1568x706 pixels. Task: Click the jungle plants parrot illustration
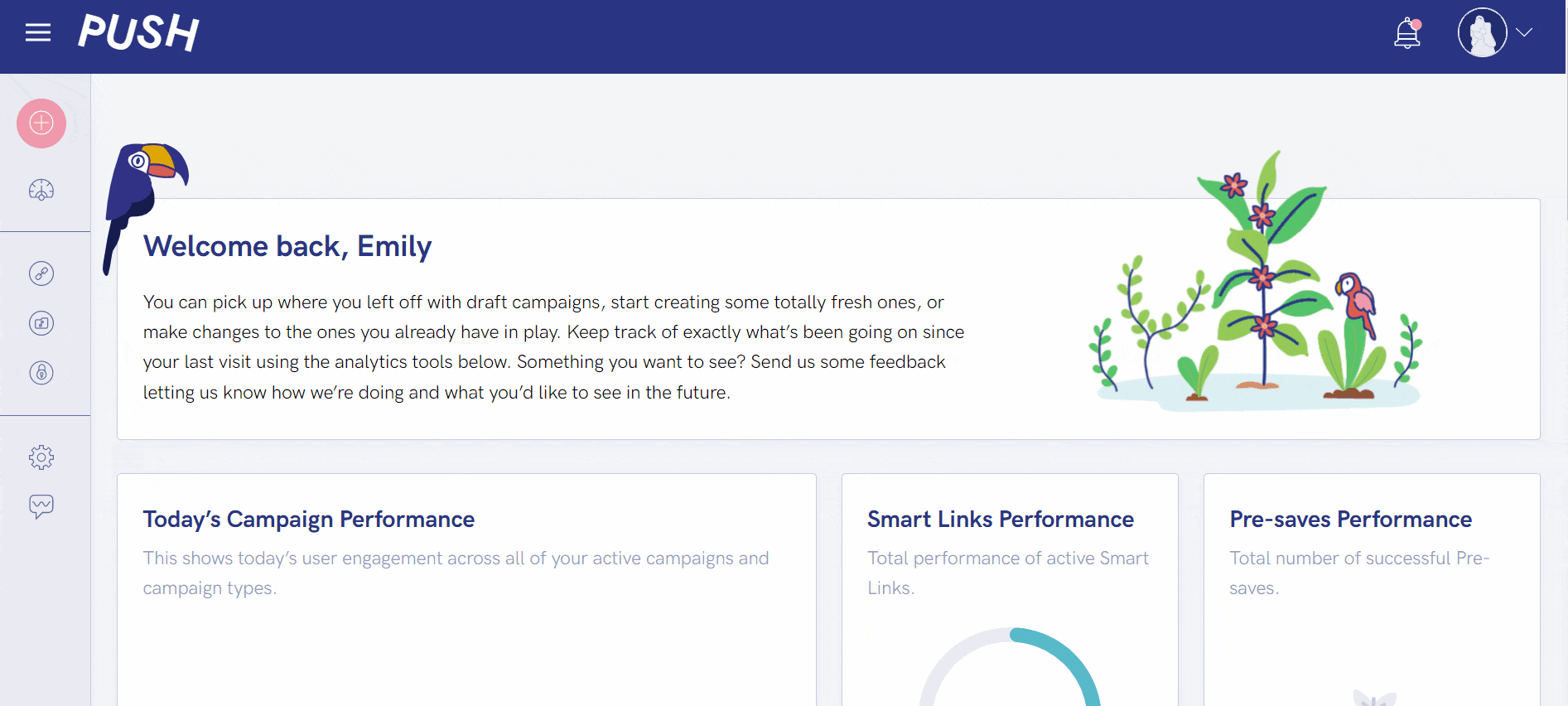pyautogui.click(x=1256, y=282)
